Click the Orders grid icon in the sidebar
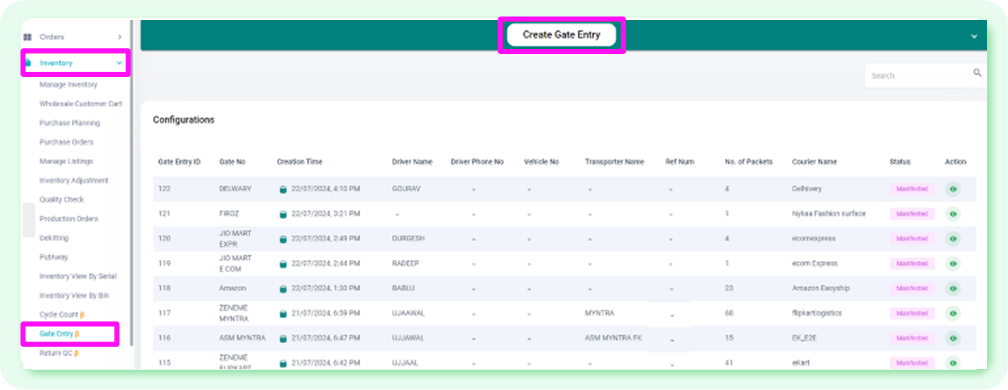The height and width of the screenshot is (390, 1008). tap(28, 37)
